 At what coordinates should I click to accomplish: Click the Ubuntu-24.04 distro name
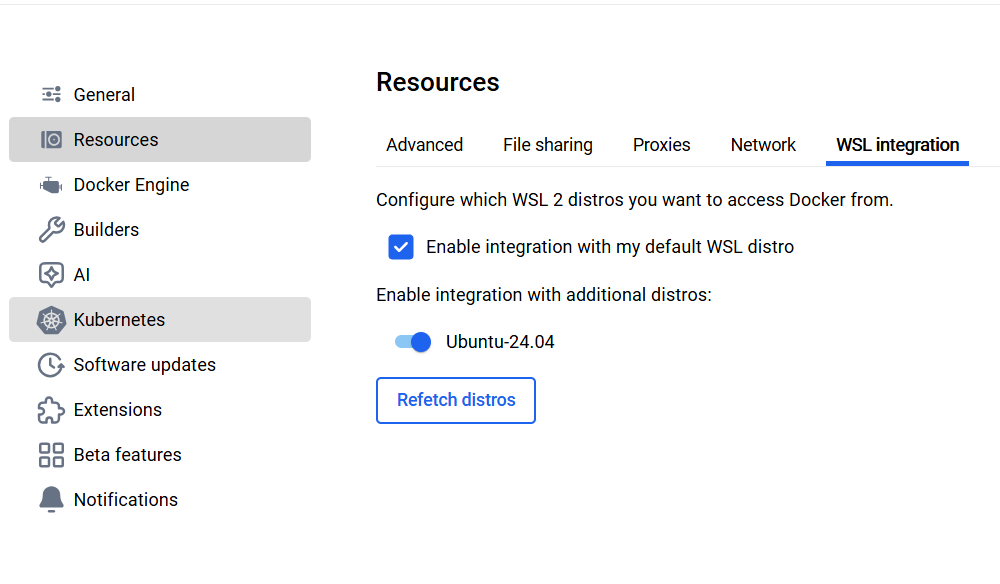[500, 342]
